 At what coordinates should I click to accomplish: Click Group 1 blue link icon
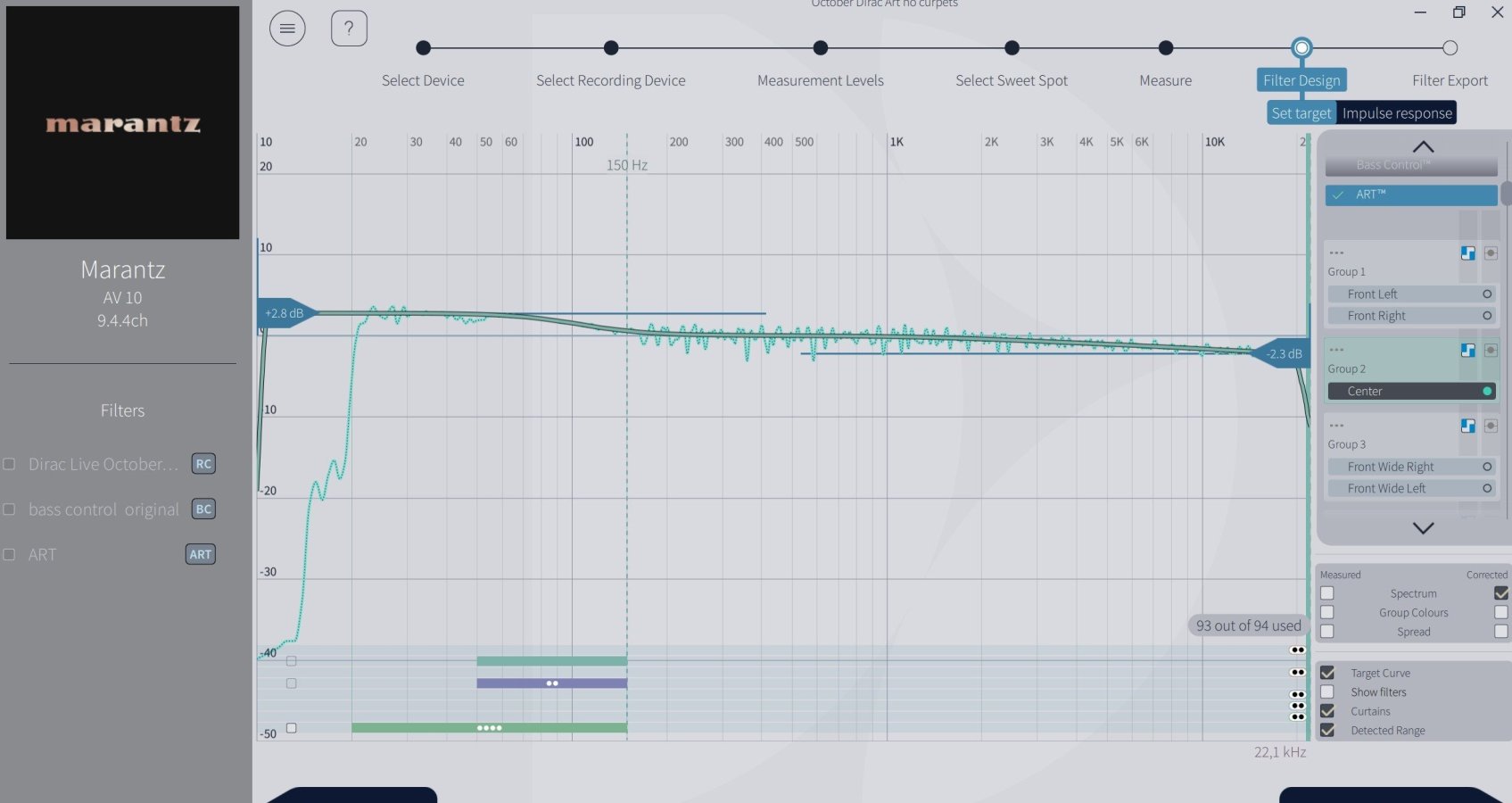pos(1467,253)
